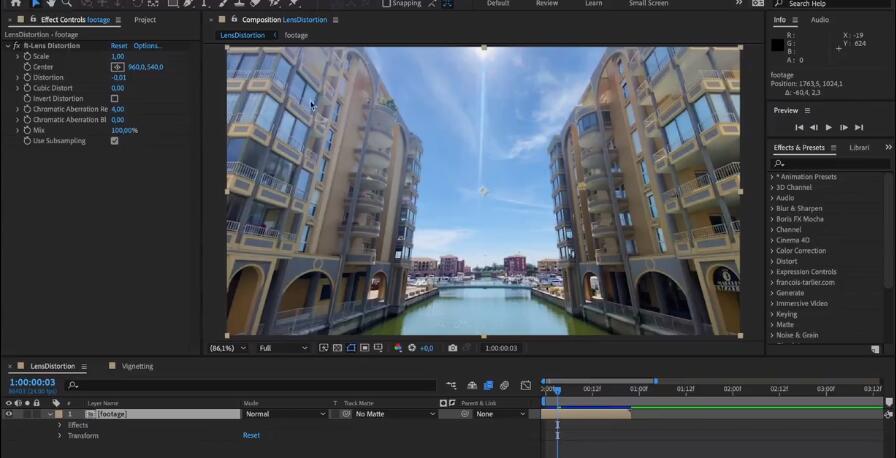
Task: Open the Show Channel color icon
Action: (x=398, y=348)
